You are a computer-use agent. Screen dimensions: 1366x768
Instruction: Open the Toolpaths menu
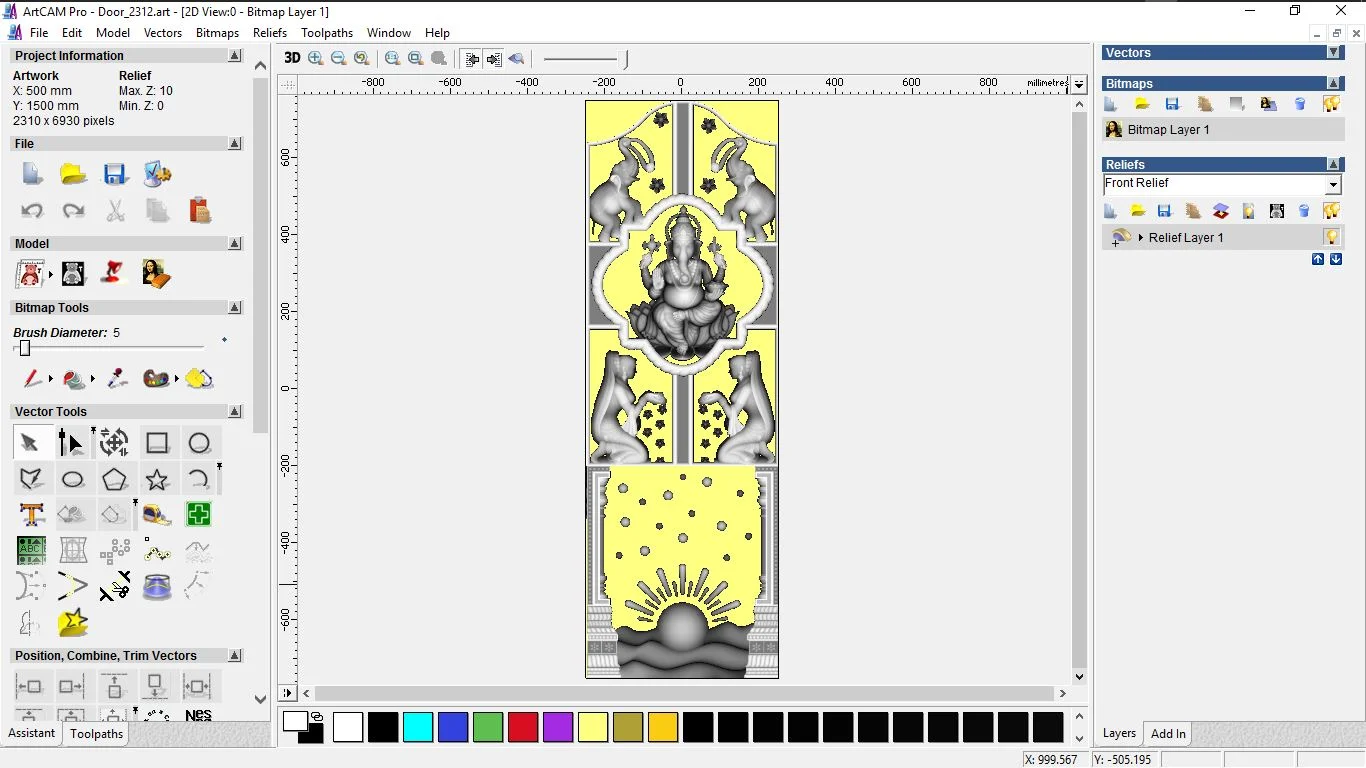326,33
